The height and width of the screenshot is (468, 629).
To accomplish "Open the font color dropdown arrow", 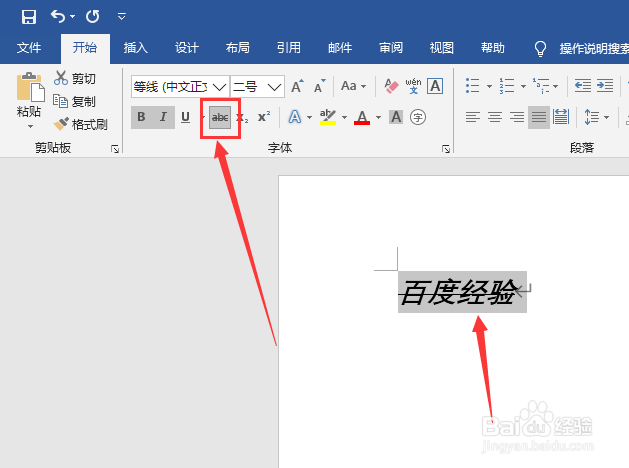I will (x=378, y=118).
